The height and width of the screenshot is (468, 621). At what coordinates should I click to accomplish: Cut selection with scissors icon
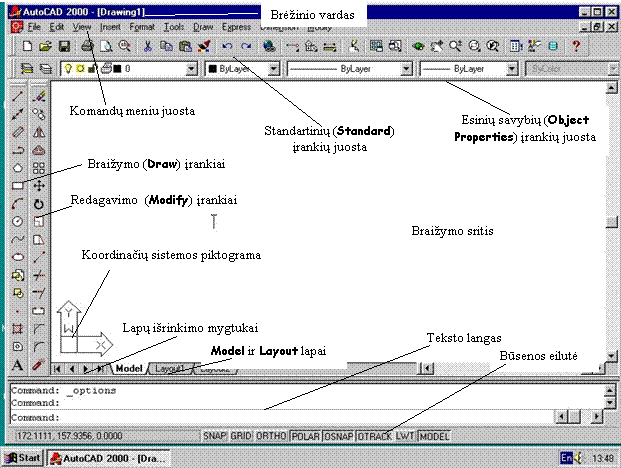pyautogui.click(x=147, y=47)
